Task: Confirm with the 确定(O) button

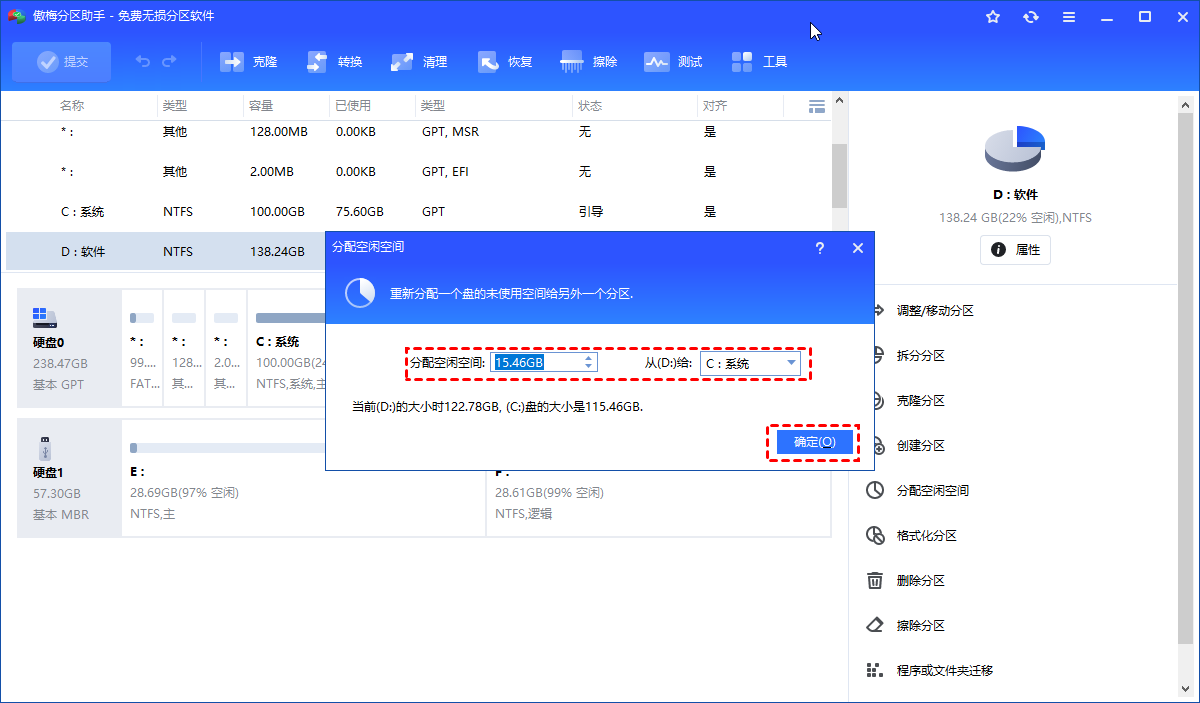Action: (x=815, y=442)
